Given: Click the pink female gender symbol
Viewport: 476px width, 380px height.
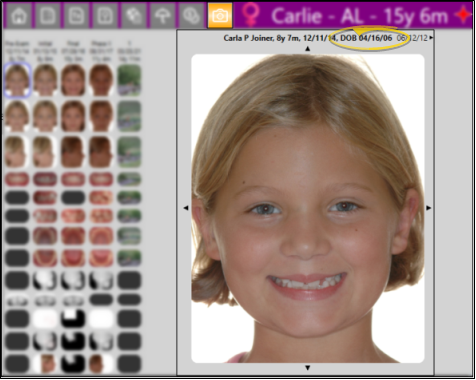Looking at the screenshot, I should pyautogui.click(x=250, y=15).
